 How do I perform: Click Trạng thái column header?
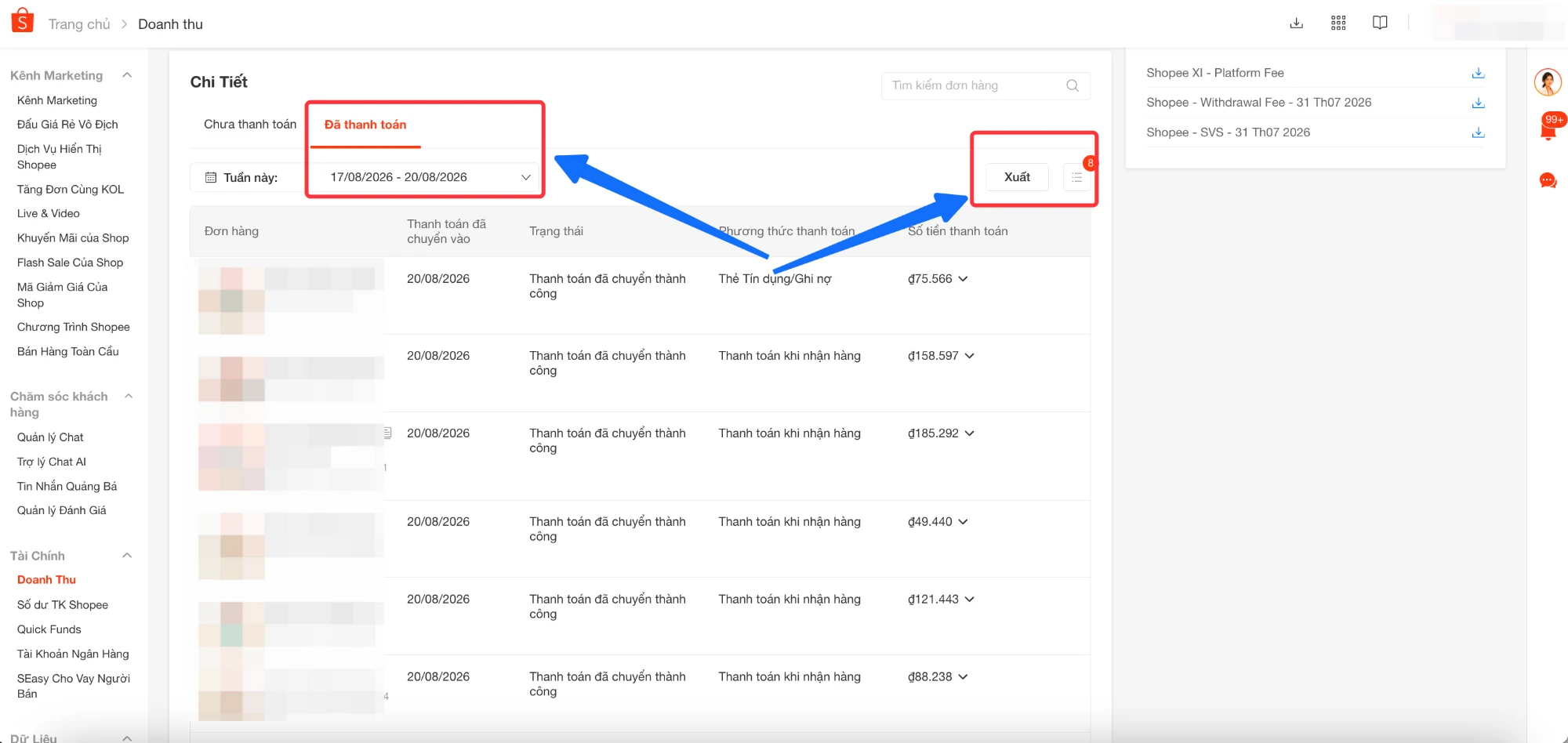coord(556,231)
